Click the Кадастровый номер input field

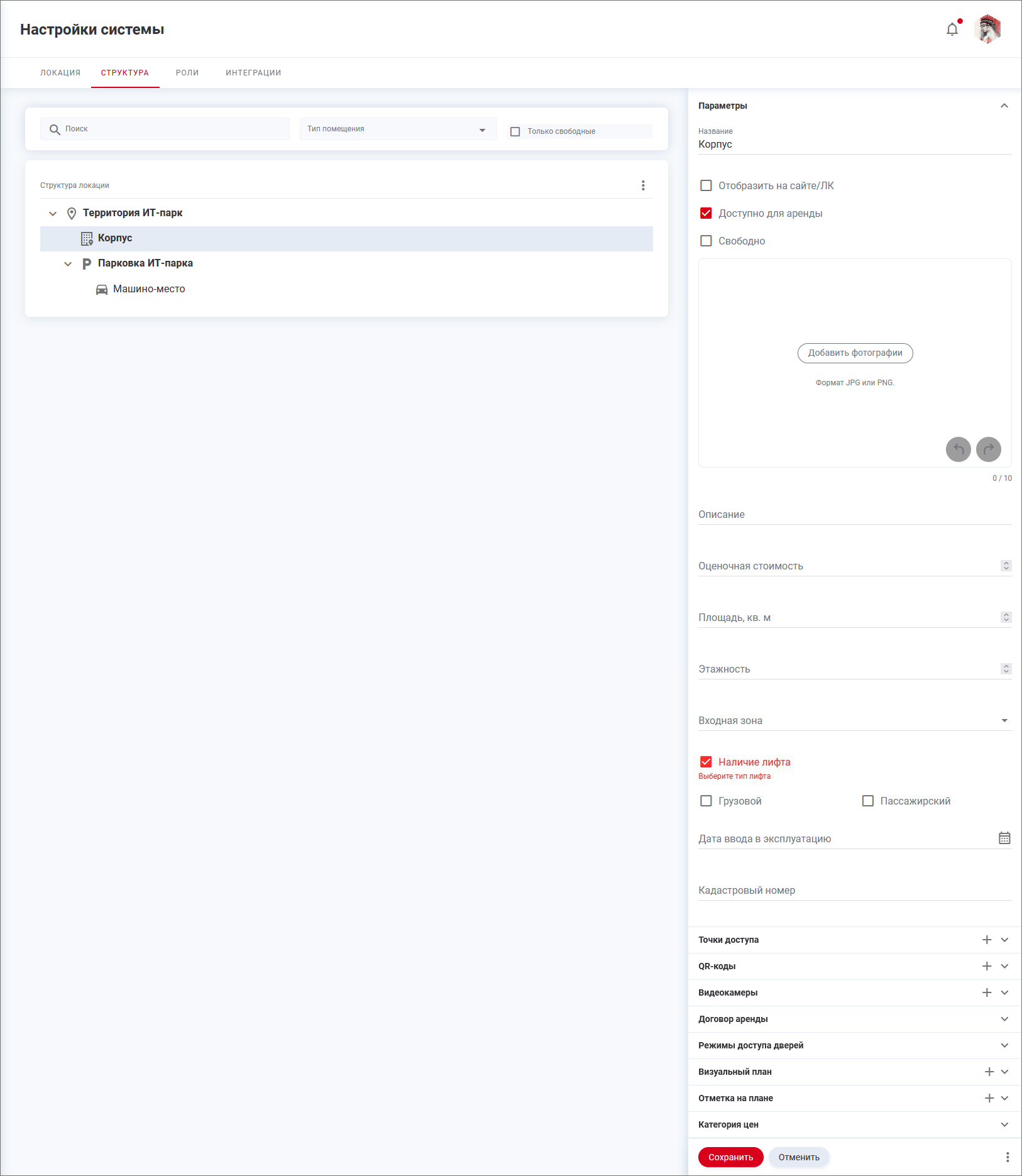point(854,891)
